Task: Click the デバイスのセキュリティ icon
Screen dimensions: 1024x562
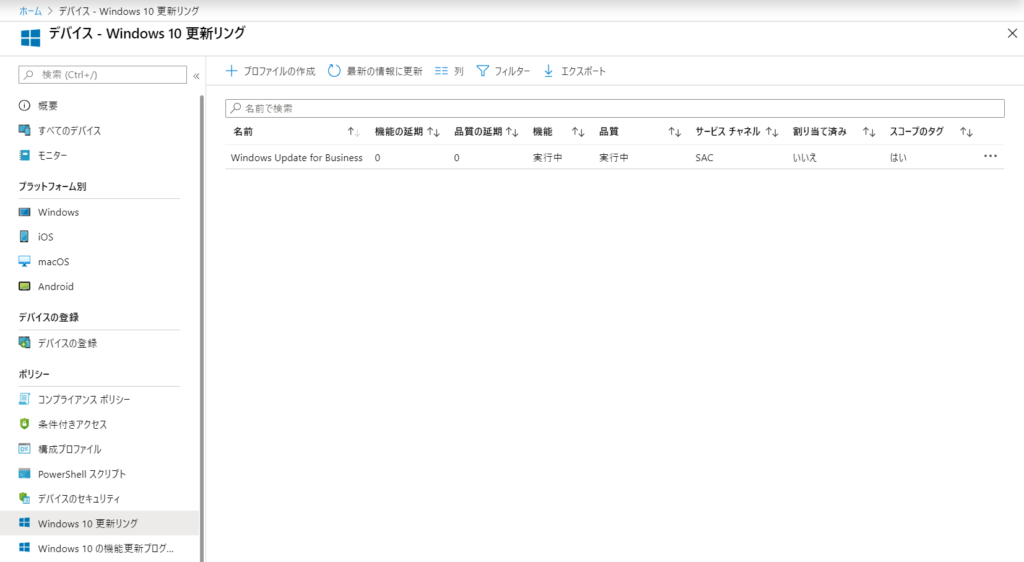Action: pos(24,498)
